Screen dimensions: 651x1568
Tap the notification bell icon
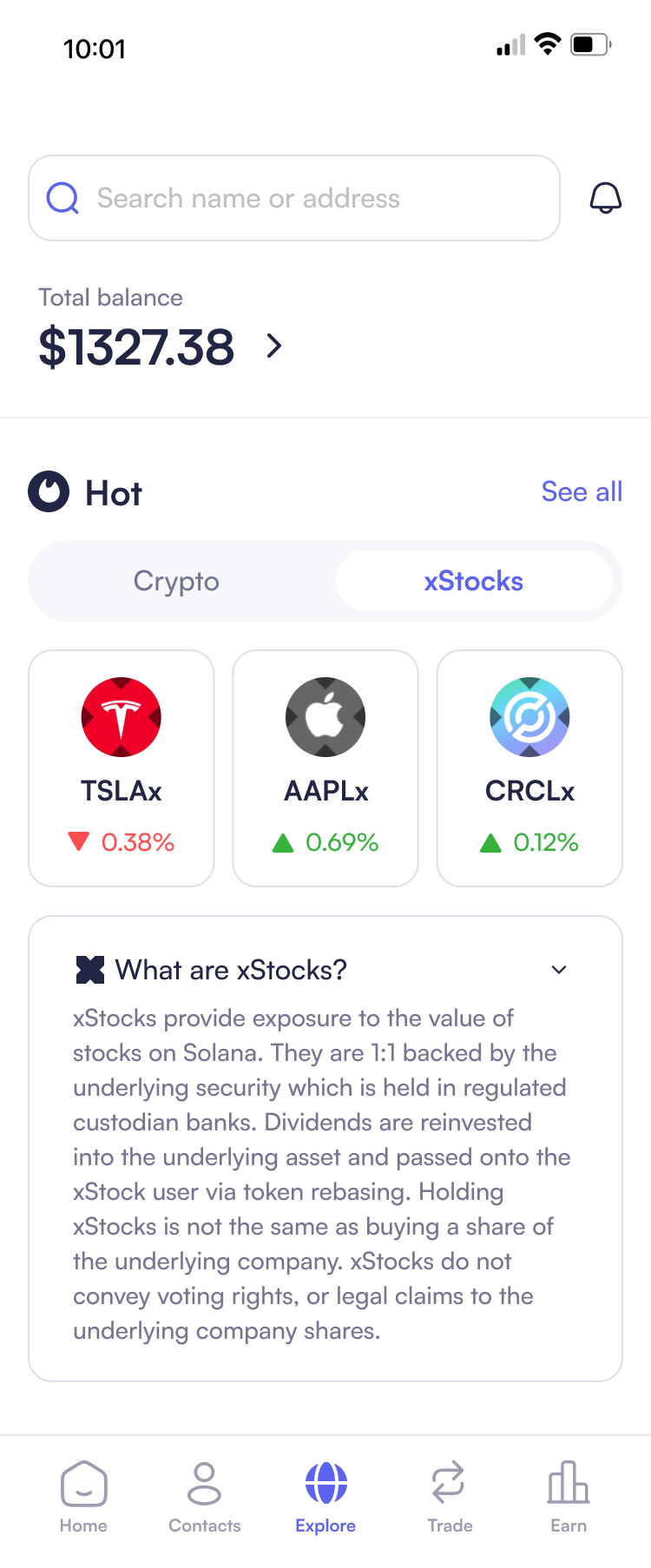[x=605, y=198]
